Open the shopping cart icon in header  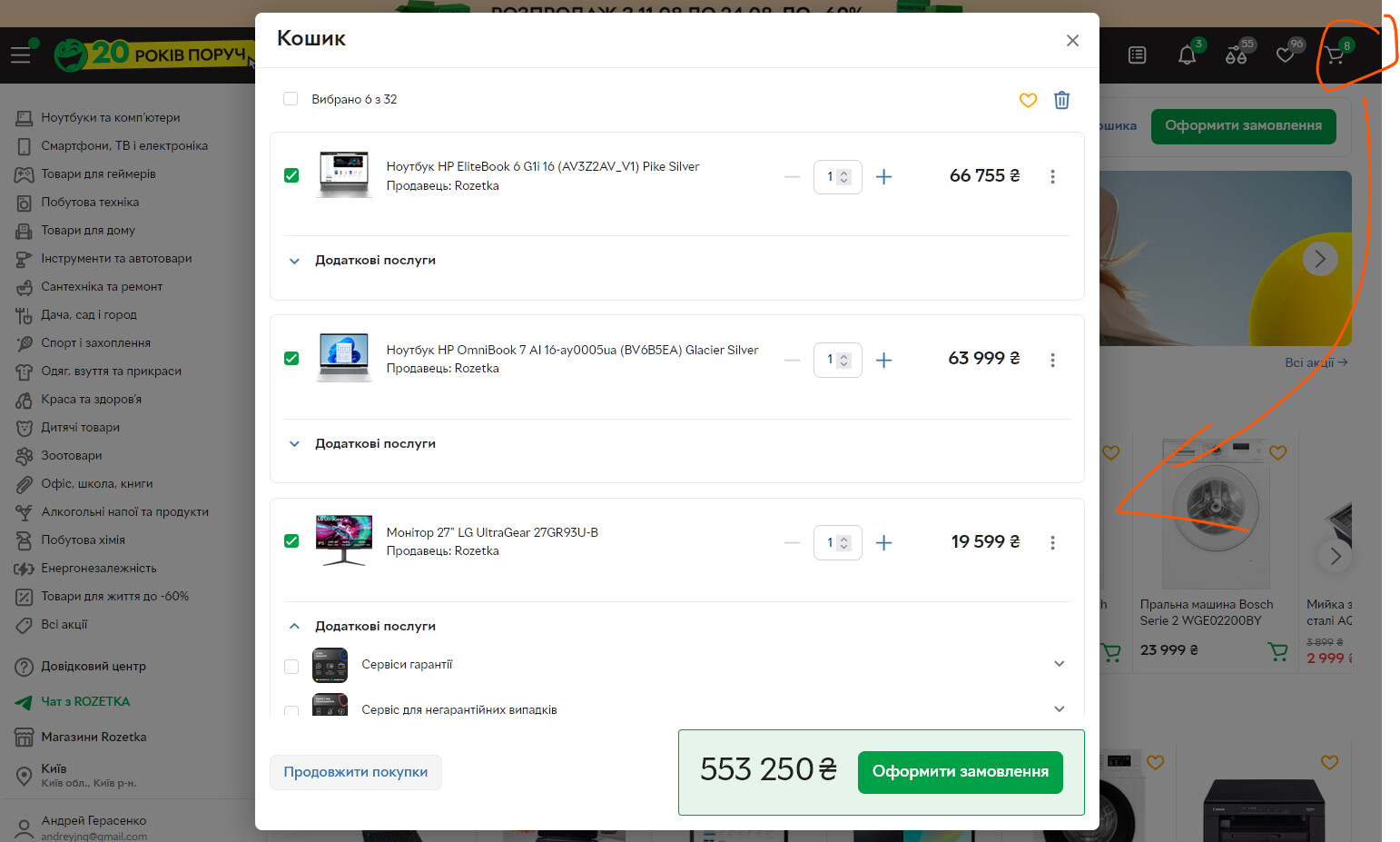pyautogui.click(x=1335, y=55)
